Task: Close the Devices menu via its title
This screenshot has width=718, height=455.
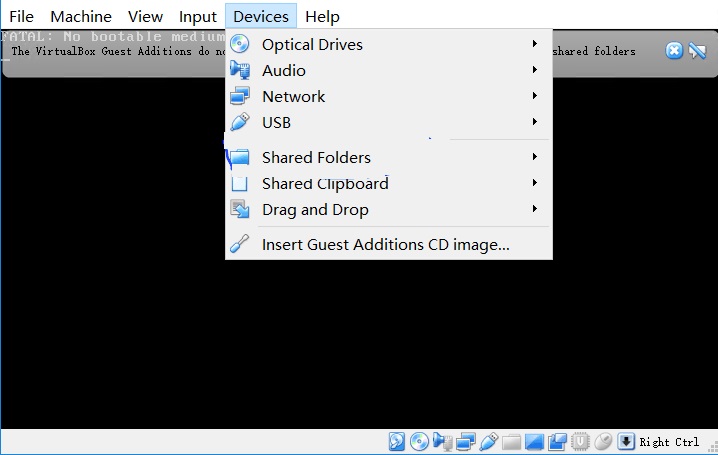Action: pyautogui.click(x=261, y=16)
